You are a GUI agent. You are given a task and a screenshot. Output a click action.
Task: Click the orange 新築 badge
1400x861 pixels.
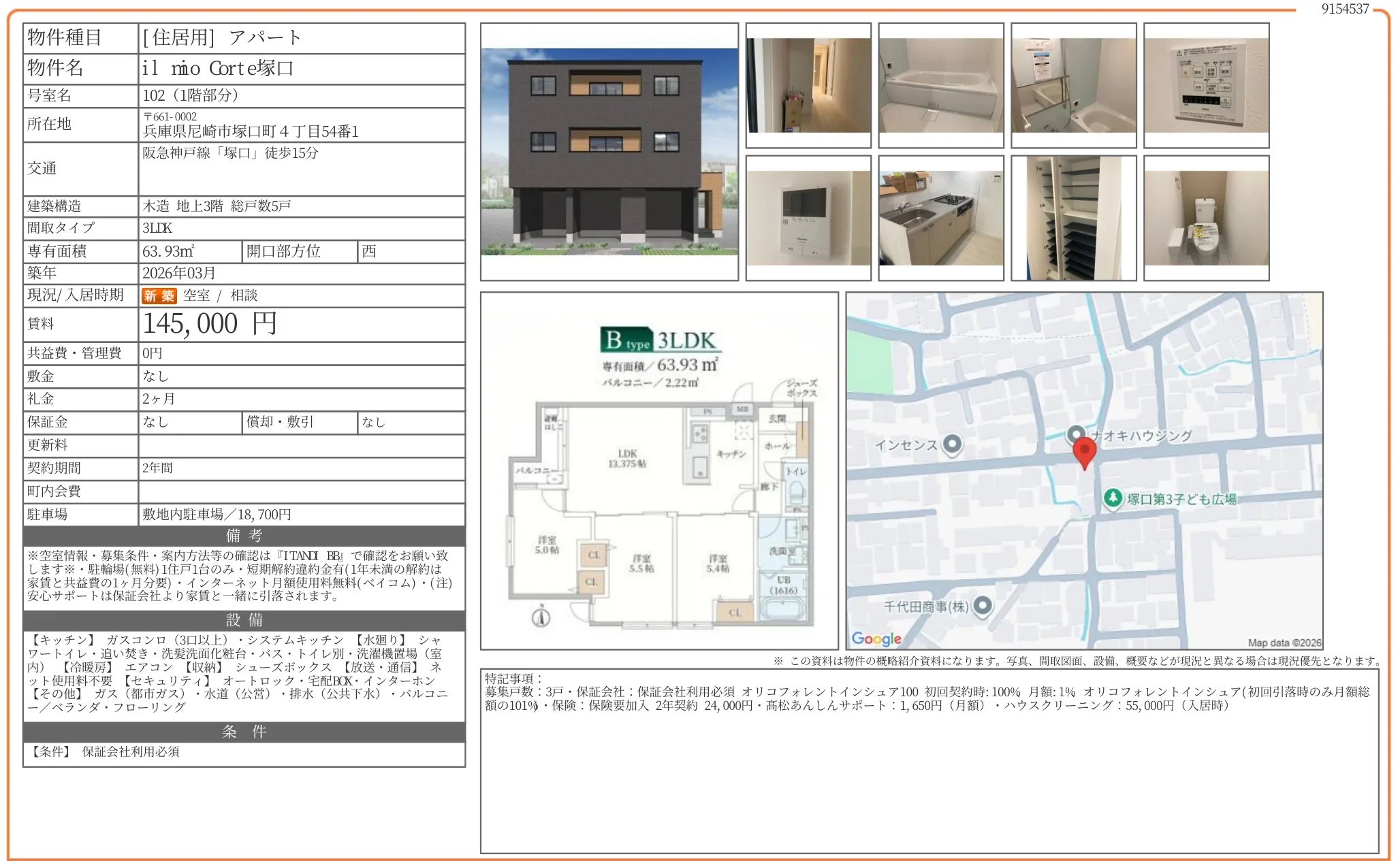pyautogui.click(x=159, y=295)
